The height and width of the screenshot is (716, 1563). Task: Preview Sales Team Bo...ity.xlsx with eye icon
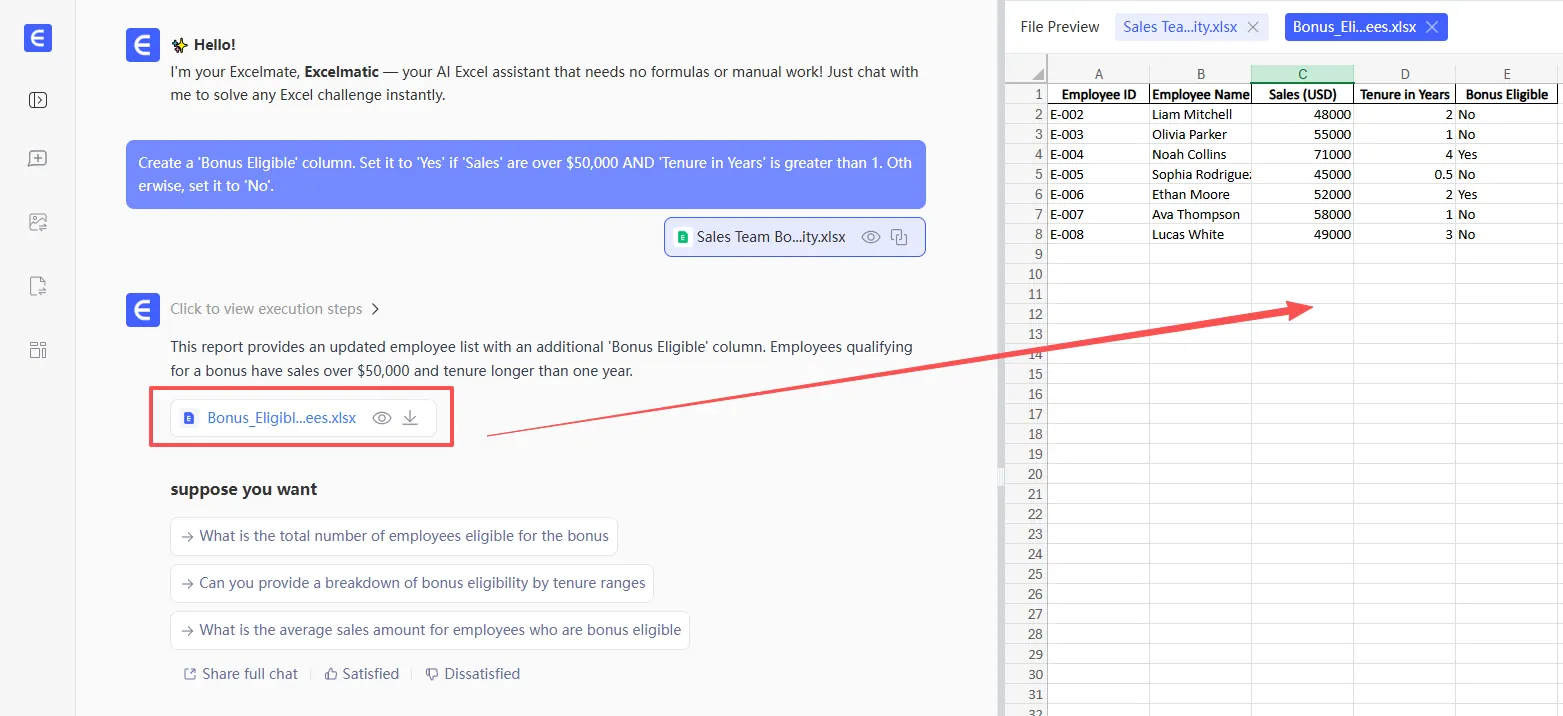tap(871, 237)
